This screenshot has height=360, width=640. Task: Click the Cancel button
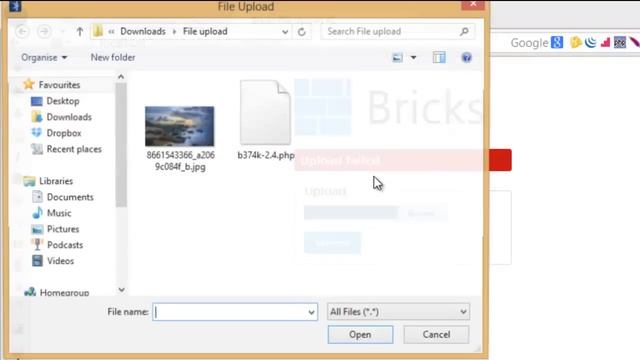(436, 335)
